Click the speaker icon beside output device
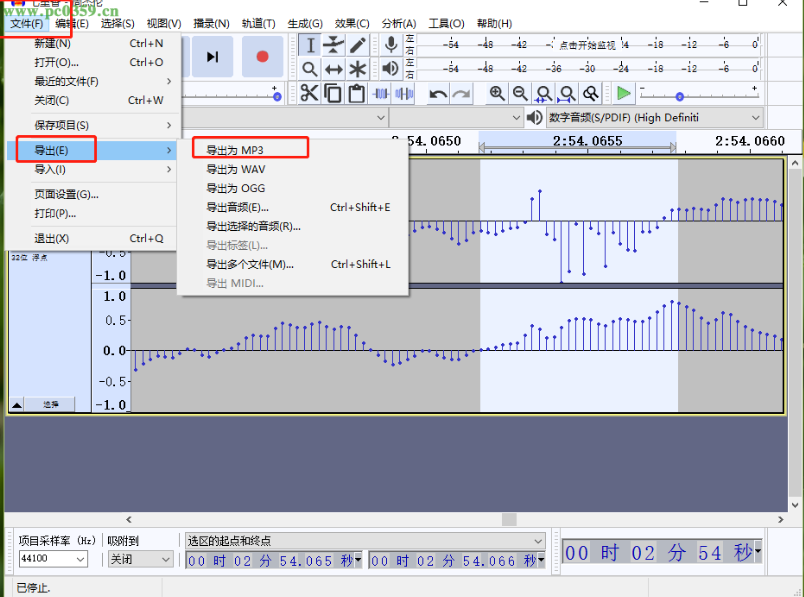Screen dimensions: 804x597 (534, 117)
